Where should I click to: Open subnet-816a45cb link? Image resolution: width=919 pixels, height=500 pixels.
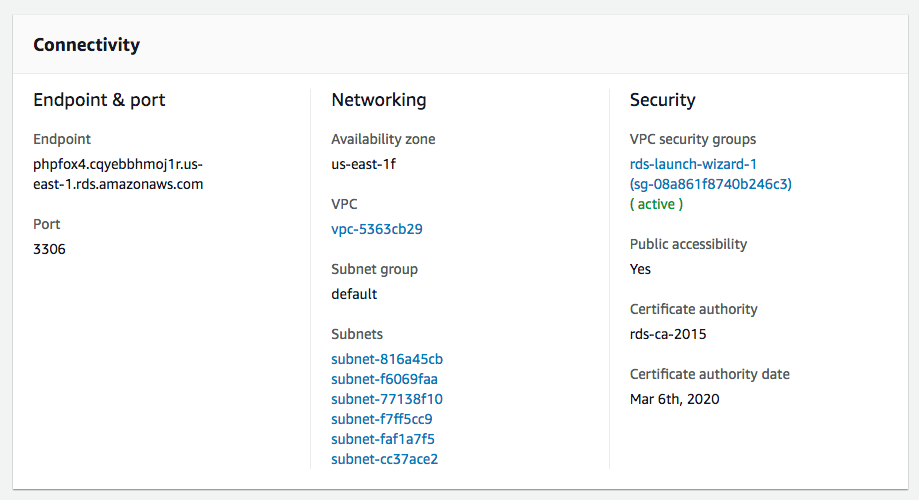[x=386, y=359]
